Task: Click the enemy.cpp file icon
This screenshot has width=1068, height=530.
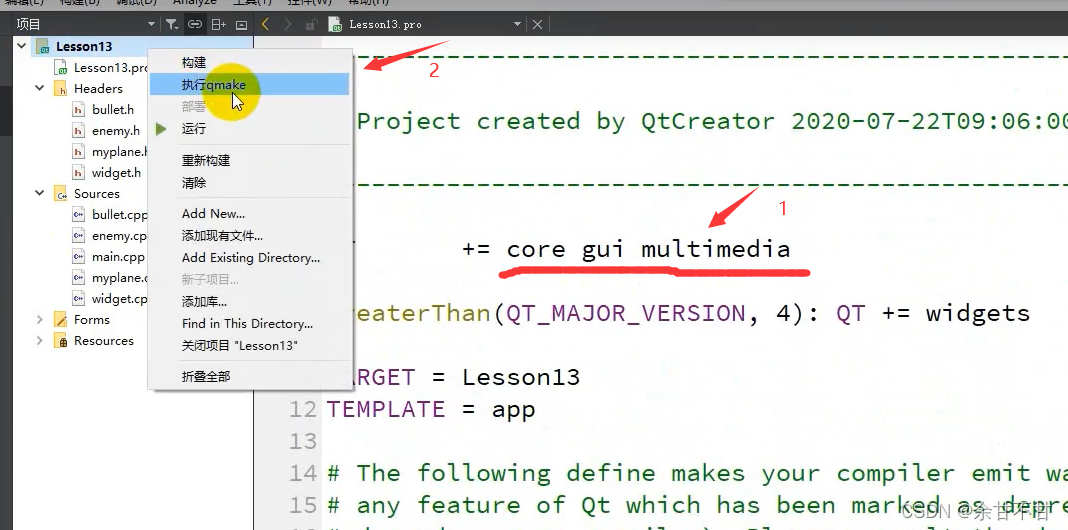Action: [79, 236]
